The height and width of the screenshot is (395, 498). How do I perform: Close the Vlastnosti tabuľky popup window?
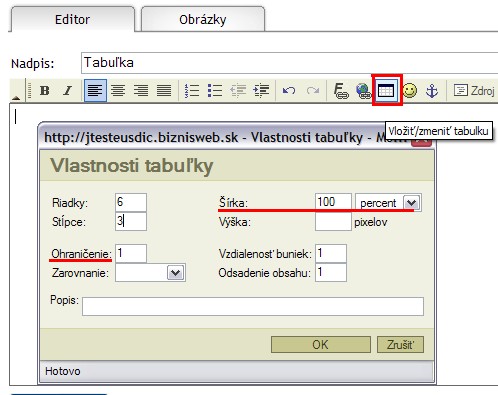click(x=421, y=142)
